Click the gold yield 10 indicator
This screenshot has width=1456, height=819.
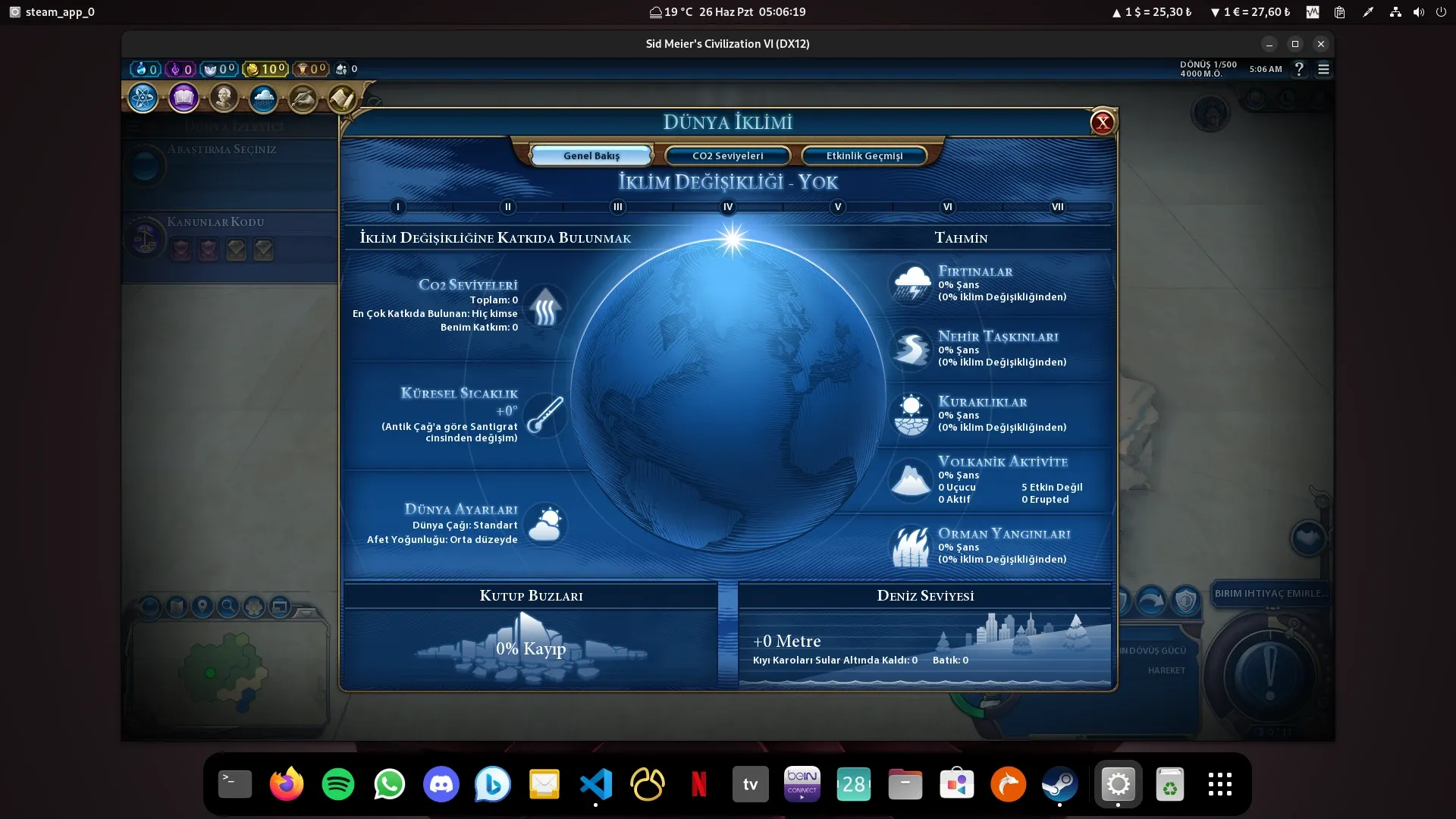pos(265,69)
